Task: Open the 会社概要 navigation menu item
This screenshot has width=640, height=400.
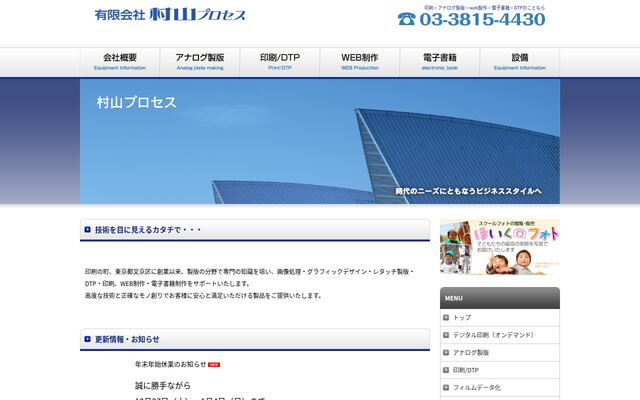Action: [x=120, y=62]
